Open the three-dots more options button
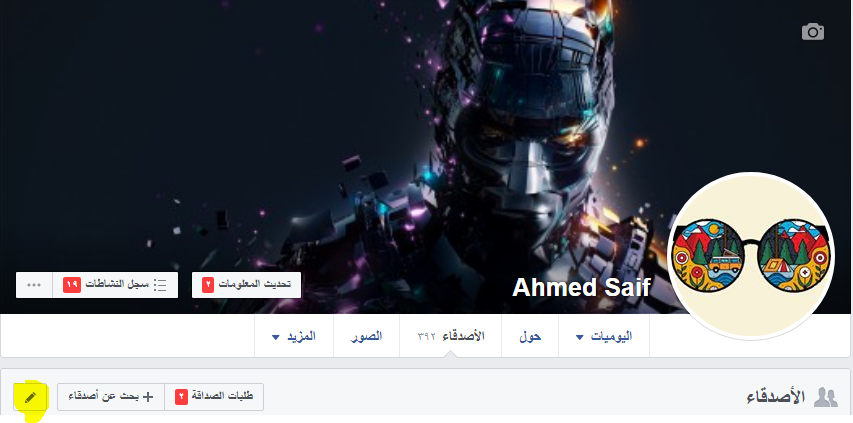Image resolution: width=853 pixels, height=423 pixels. (34, 285)
